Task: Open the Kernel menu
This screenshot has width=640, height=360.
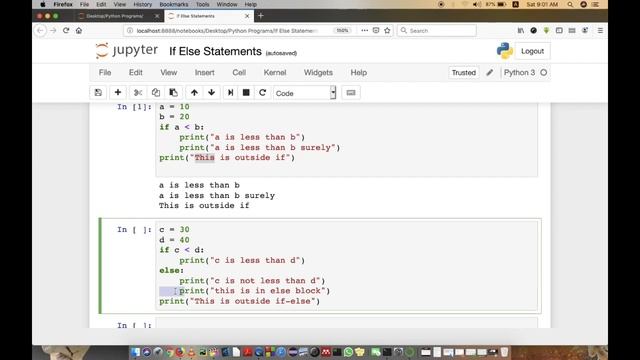Action: pyautogui.click(x=275, y=73)
